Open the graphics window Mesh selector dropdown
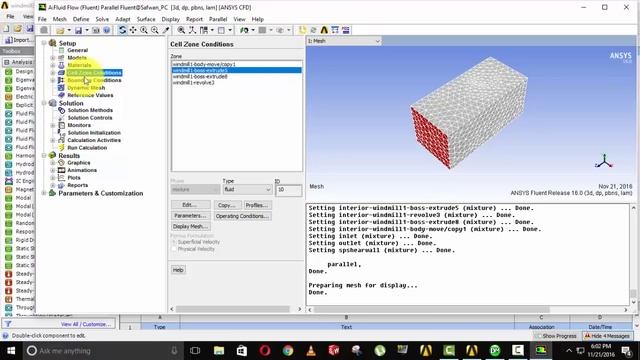Screen dimensions: 640x360 (344, 41)
